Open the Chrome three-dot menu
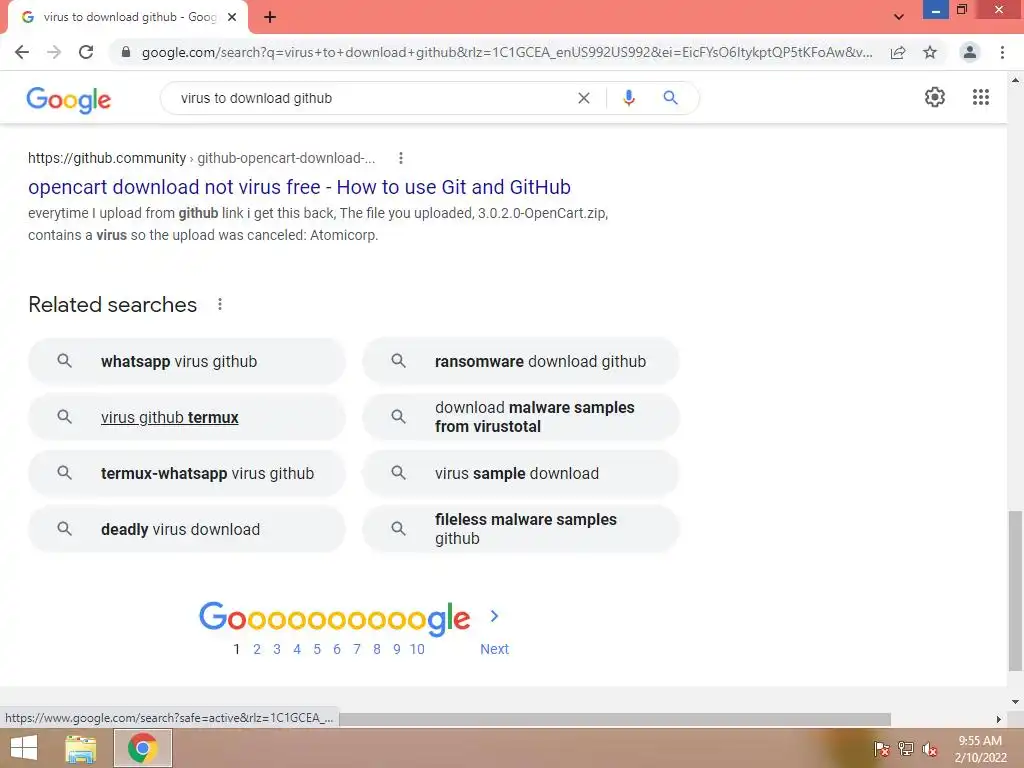The width and height of the screenshot is (1024, 768). pyautogui.click(x=1002, y=52)
